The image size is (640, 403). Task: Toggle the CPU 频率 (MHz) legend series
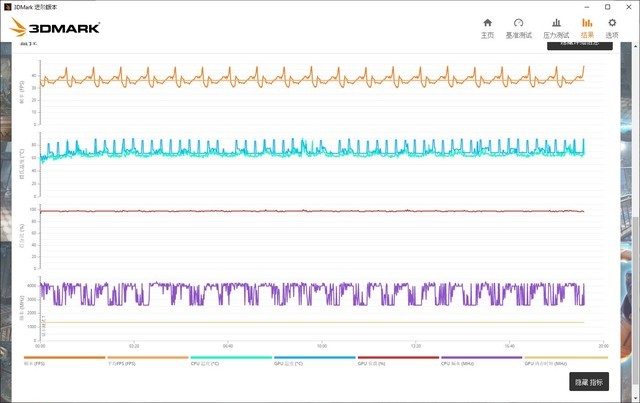pos(482,360)
